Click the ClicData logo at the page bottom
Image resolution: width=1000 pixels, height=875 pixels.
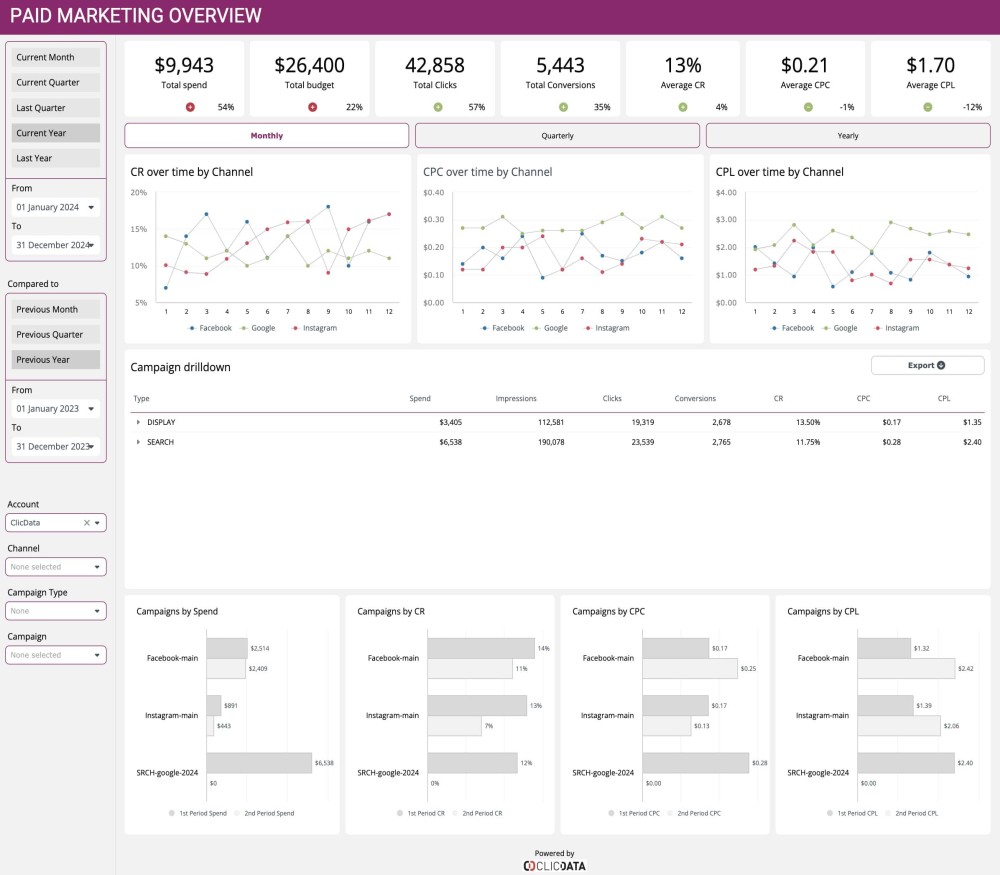pos(555,865)
